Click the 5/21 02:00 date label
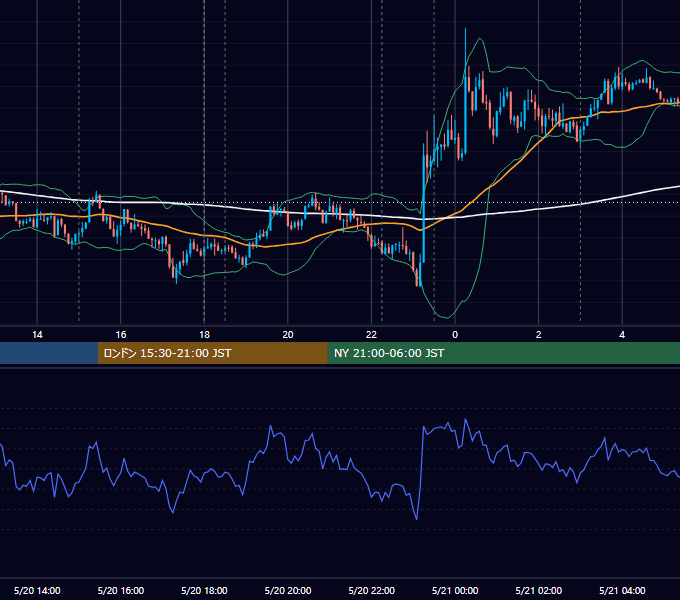Screen dimensions: 680x600 pyautogui.click(x=539, y=590)
